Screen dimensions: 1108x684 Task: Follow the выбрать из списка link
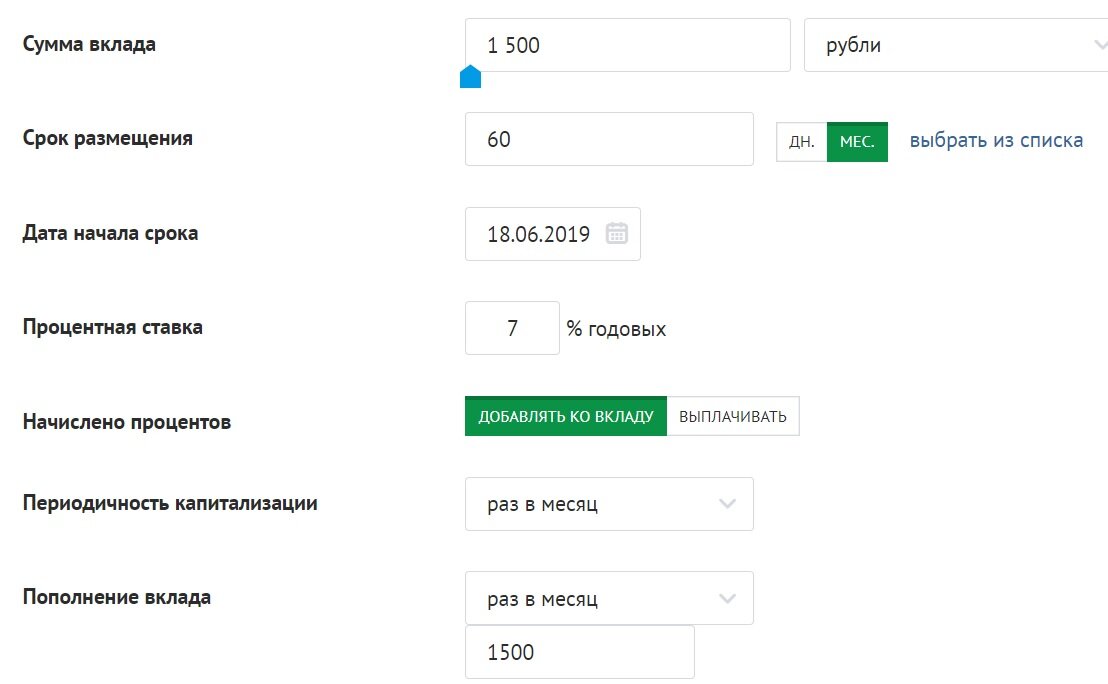(x=996, y=140)
